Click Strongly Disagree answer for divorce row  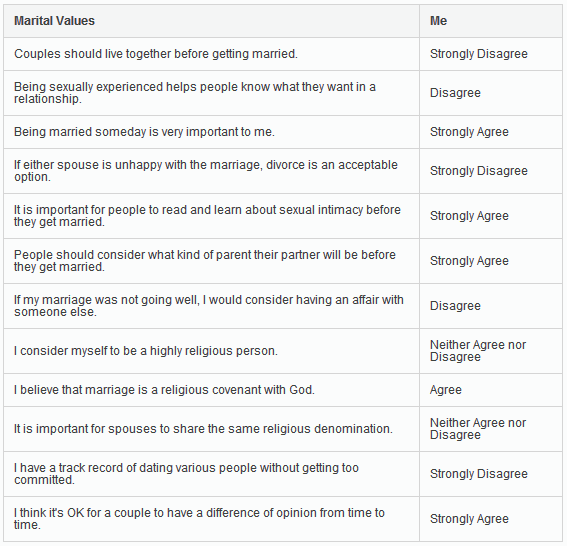(x=478, y=171)
